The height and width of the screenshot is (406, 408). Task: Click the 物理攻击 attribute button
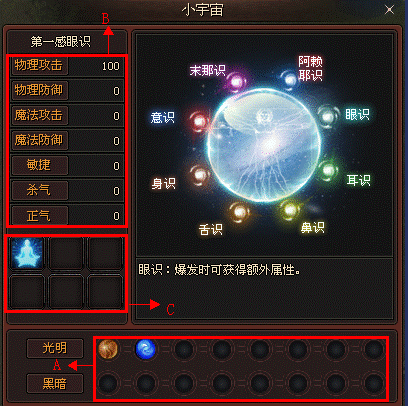[x=39, y=65]
